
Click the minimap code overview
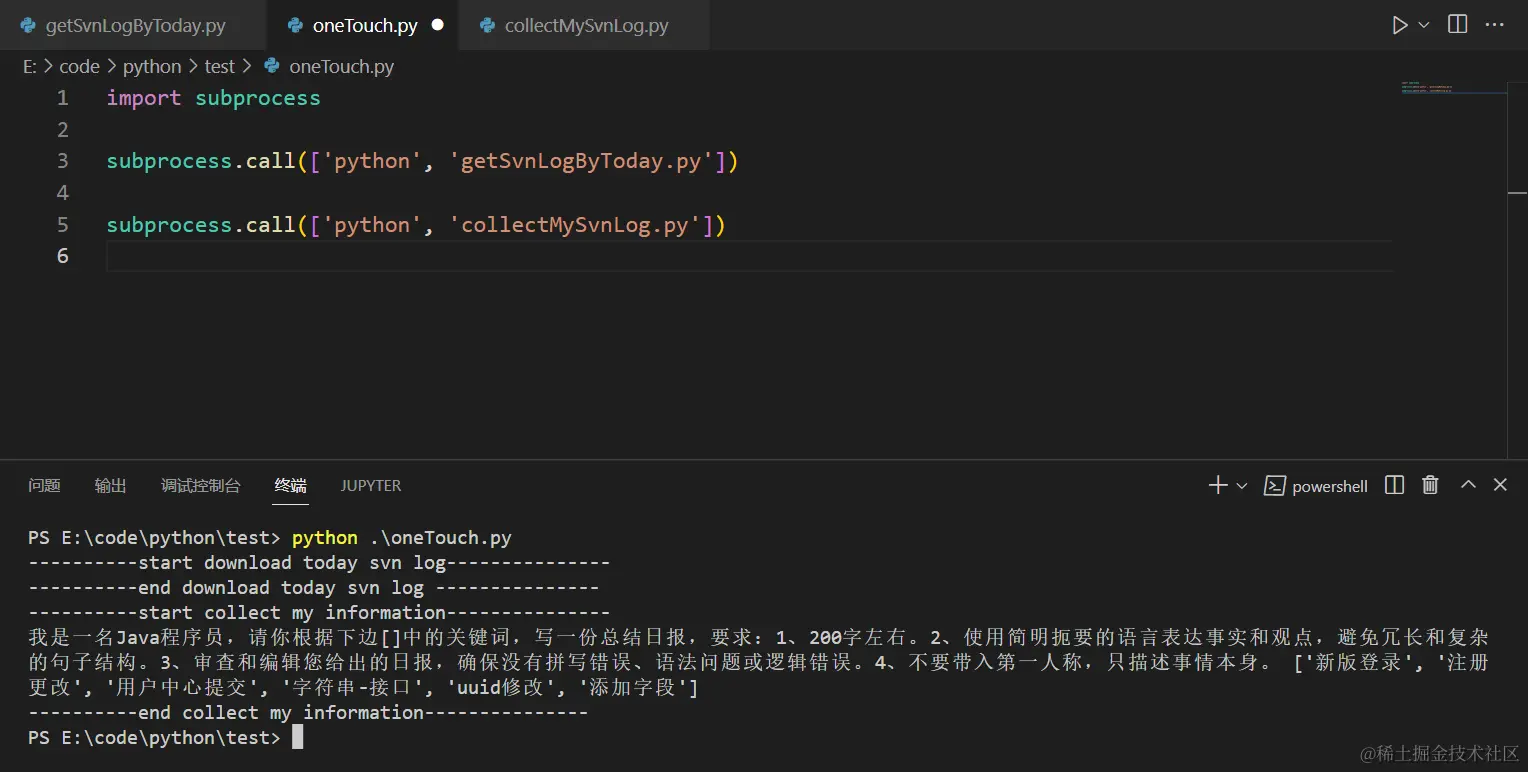pos(1452,90)
